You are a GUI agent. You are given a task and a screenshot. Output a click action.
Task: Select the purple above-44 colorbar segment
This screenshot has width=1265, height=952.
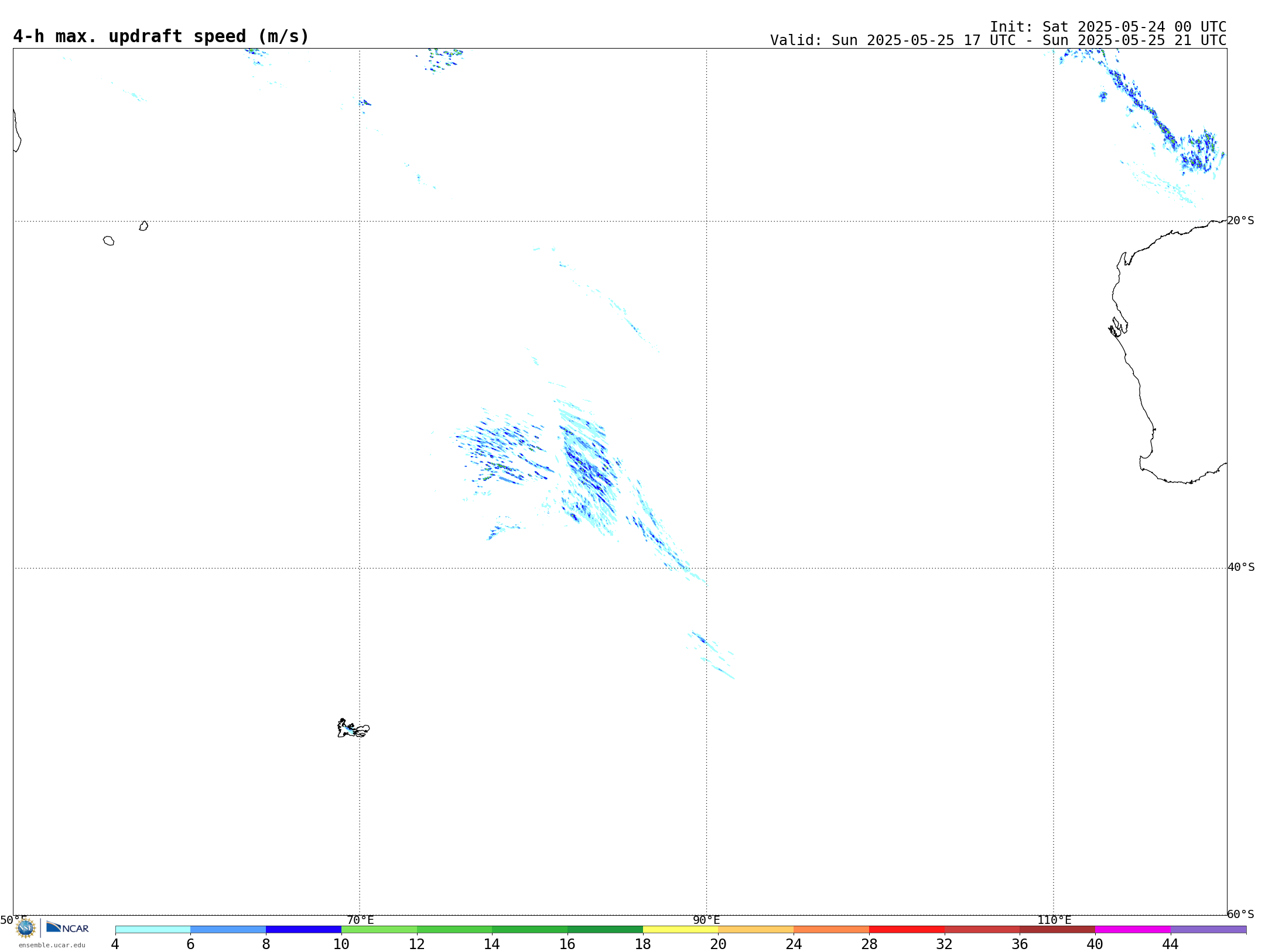(x=1208, y=930)
